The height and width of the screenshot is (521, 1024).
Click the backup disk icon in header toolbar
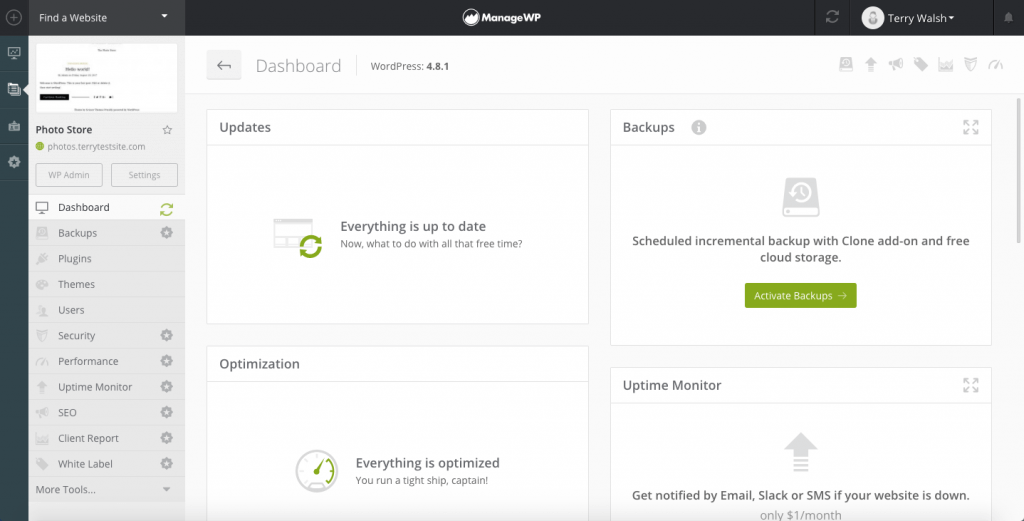pos(846,64)
